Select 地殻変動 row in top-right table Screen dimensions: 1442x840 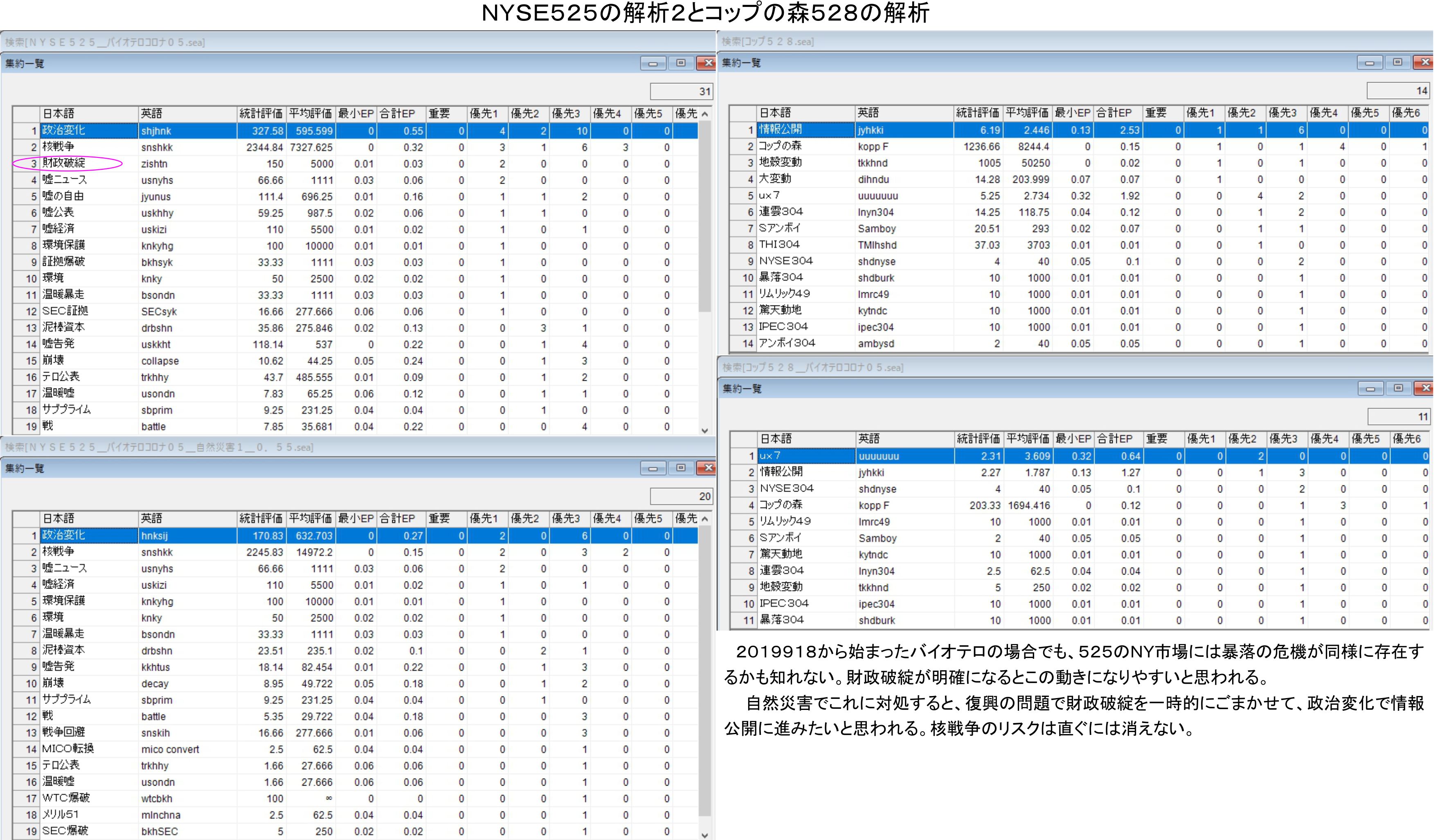(781, 163)
